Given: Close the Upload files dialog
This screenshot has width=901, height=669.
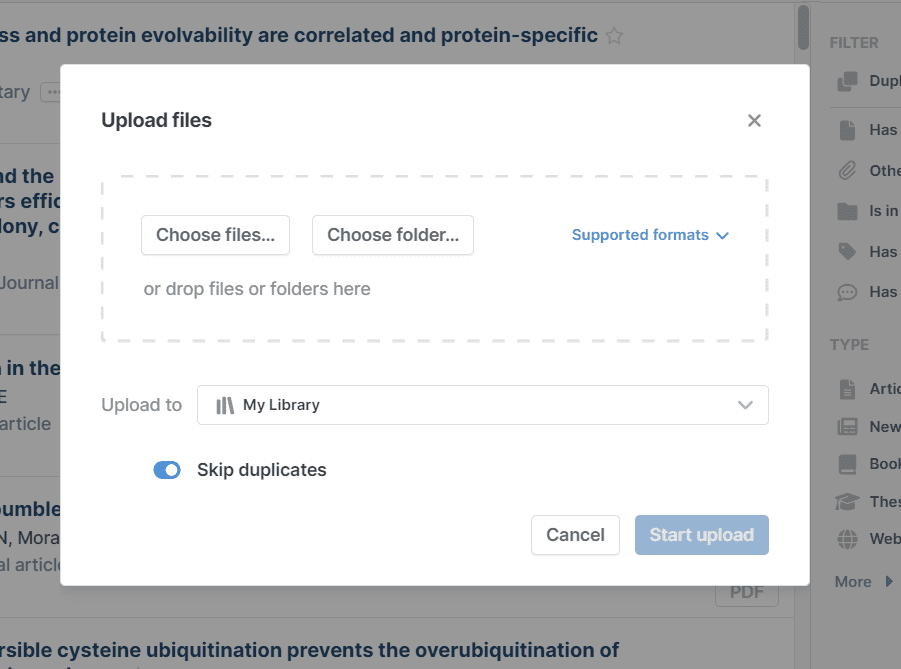Looking at the screenshot, I should pyautogui.click(x=754, y=121).
